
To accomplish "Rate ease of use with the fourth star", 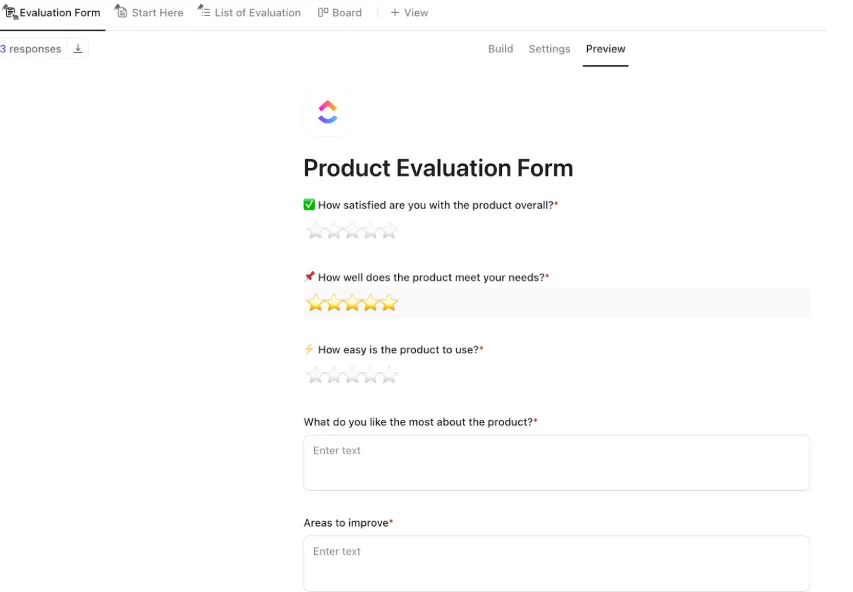I will click(x=370, y=375).
